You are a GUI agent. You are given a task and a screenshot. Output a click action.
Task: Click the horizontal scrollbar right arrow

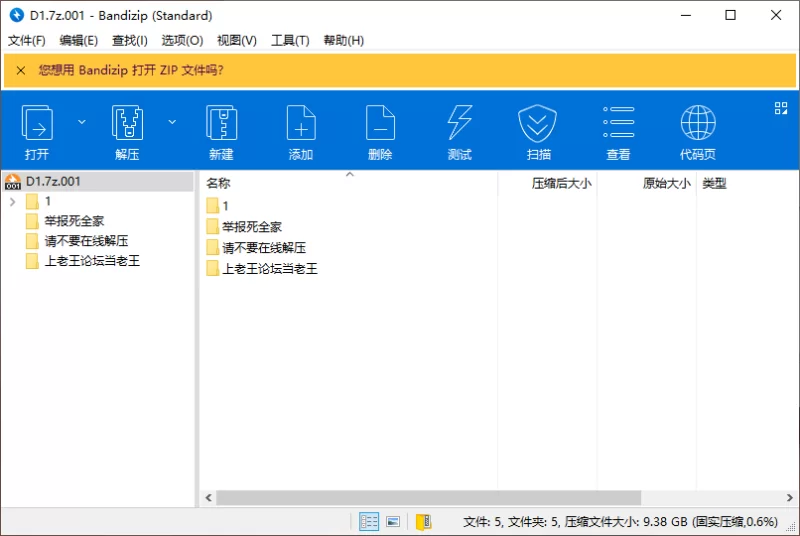[x=790, y=498]
